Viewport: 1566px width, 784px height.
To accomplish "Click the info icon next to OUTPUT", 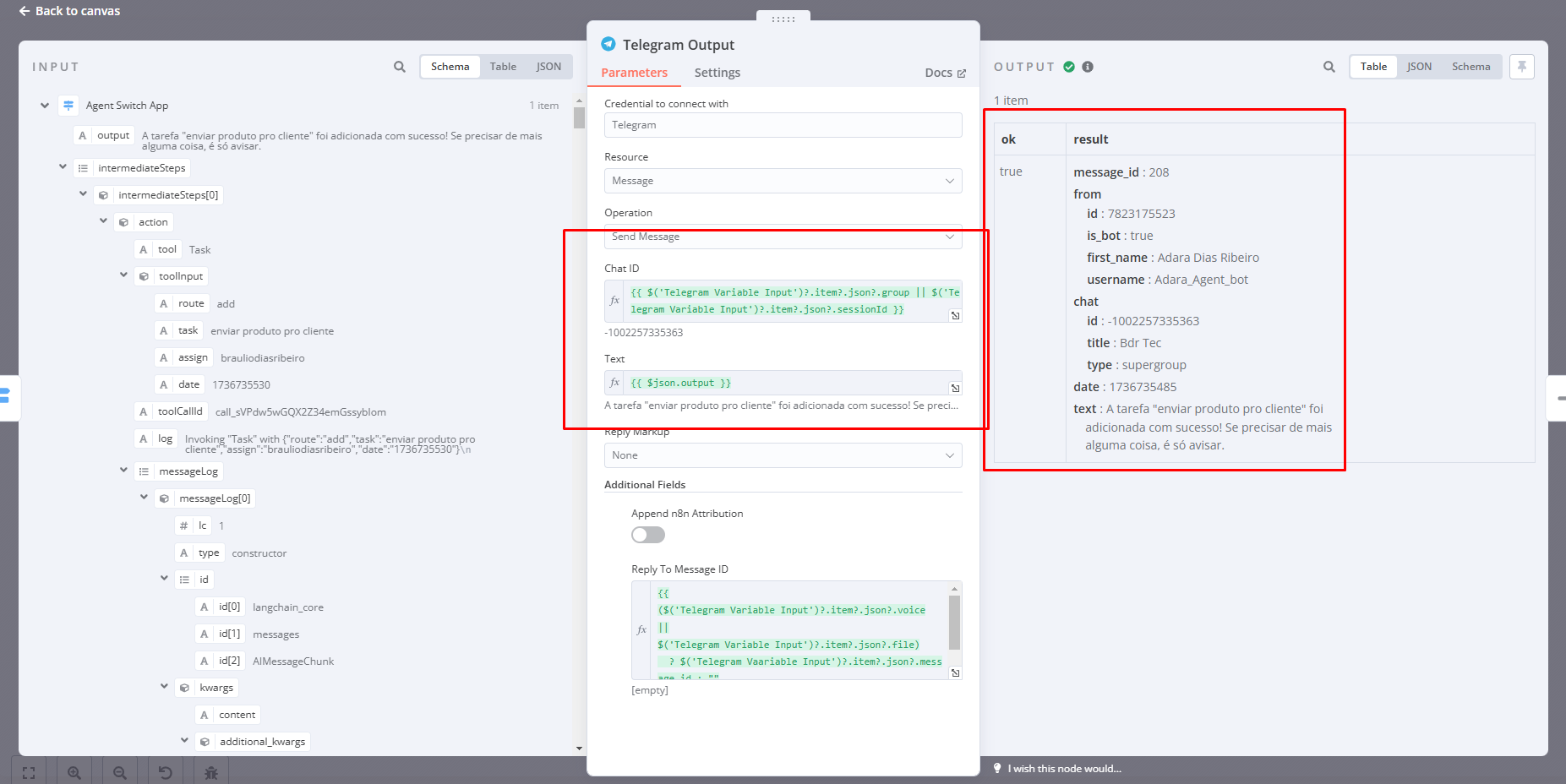I will click(x=1088, y=67).
